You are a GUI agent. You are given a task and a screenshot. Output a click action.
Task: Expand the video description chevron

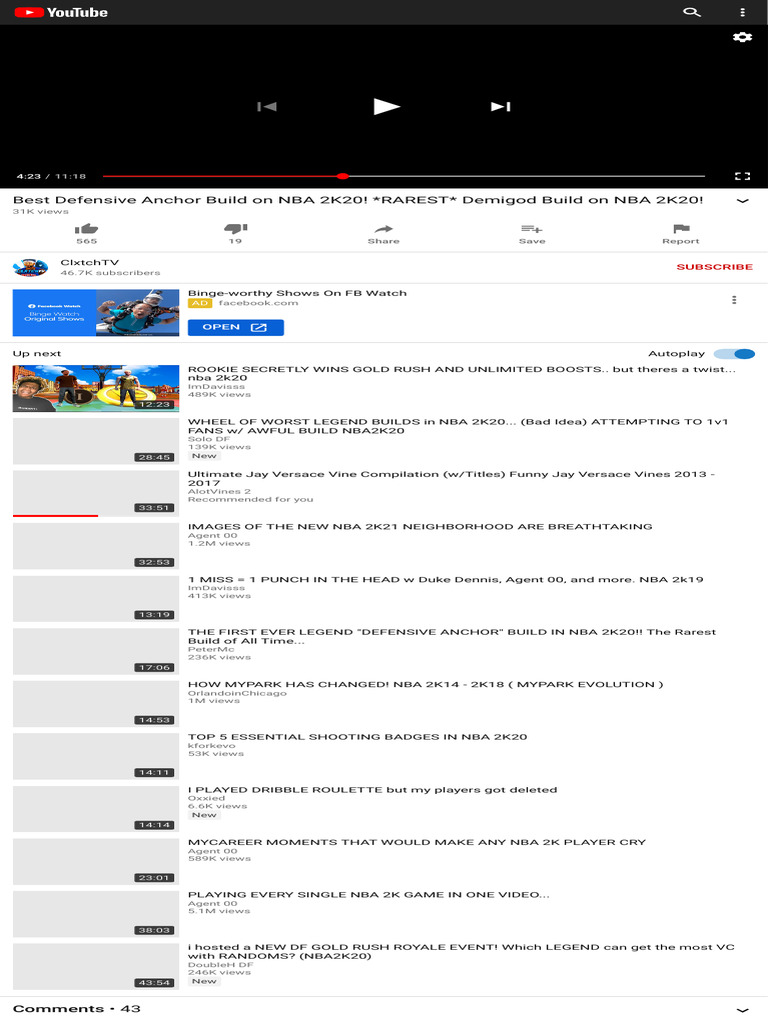pyautogui.click(x=743, y=201)
